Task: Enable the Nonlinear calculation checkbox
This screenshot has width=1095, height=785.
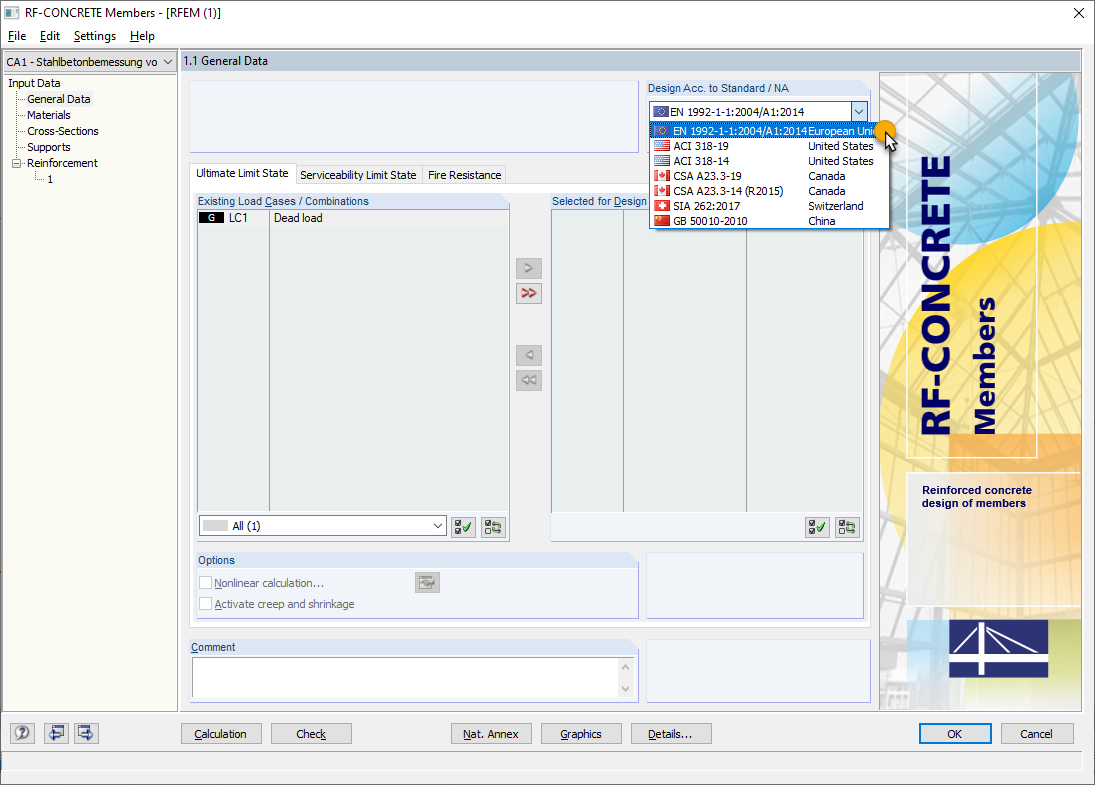Action: tap(206, 582)
